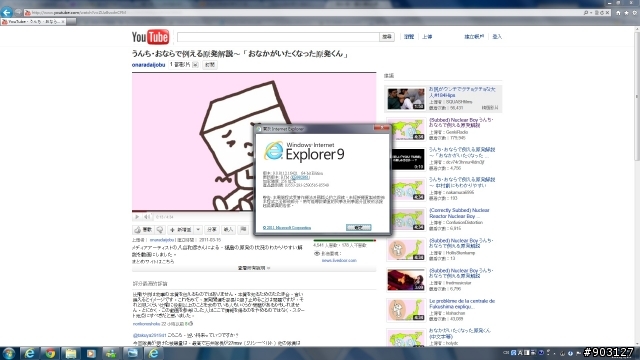
Task: Click the knowledge base link in About dialog
Action: coord(300,177)
